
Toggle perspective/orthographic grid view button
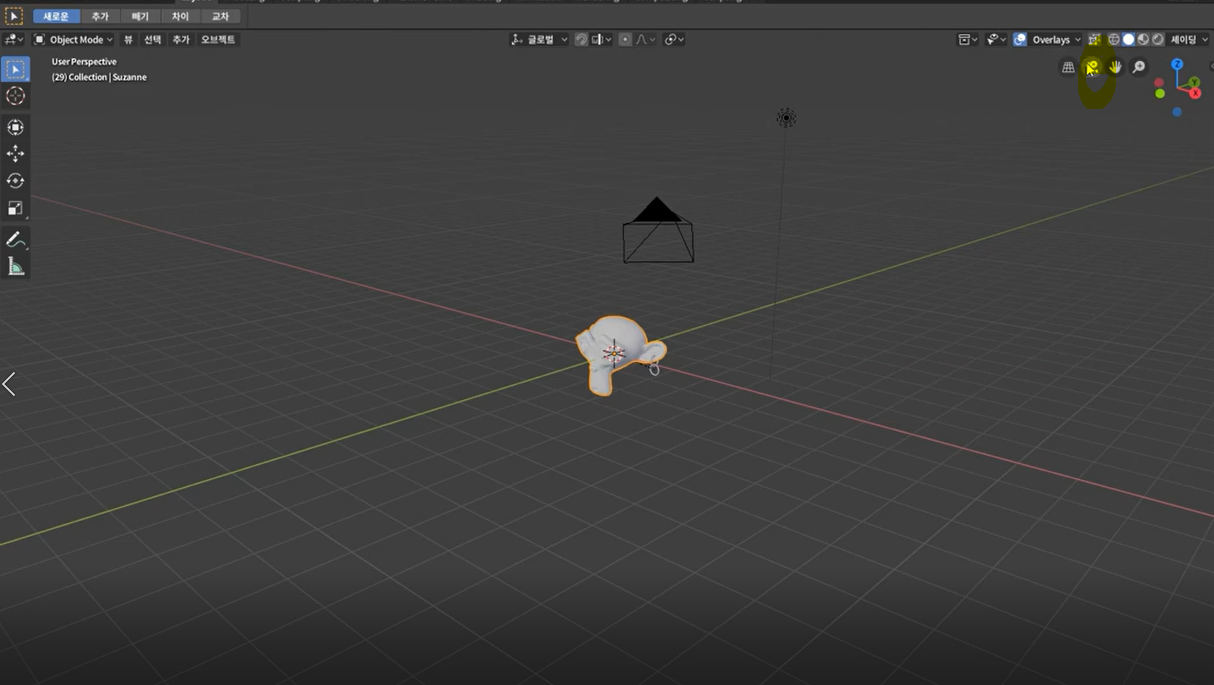[x=1068, y=67]
